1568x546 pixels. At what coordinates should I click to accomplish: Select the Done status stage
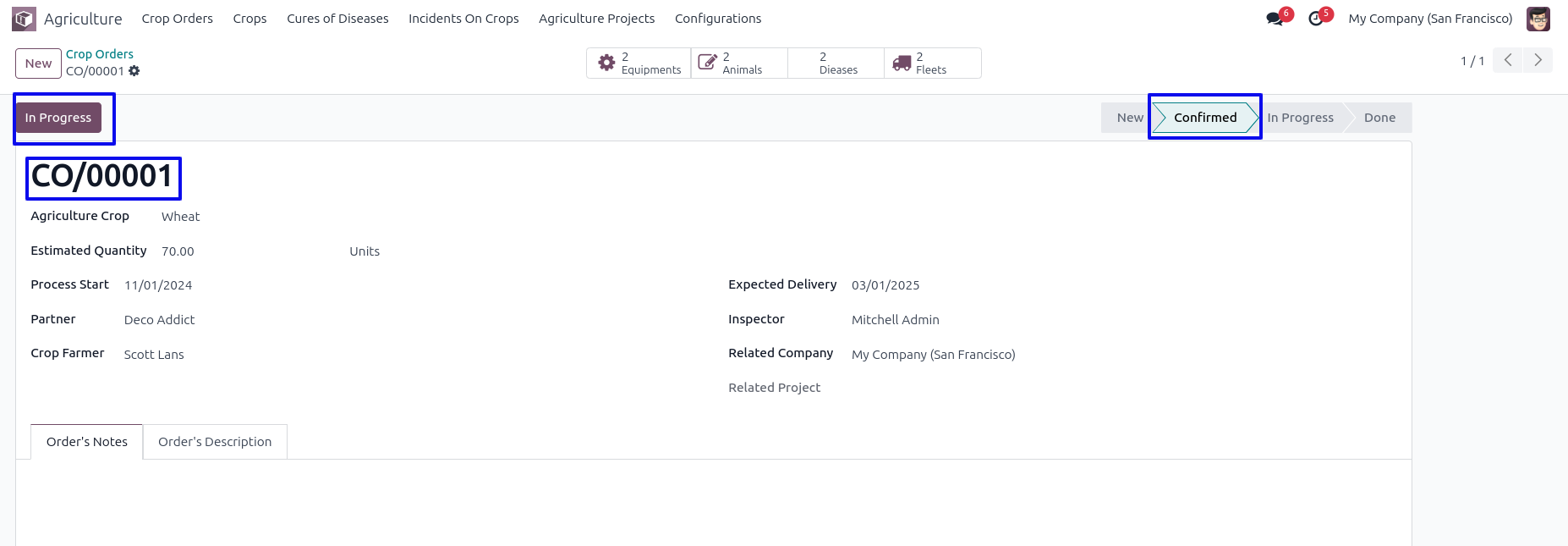pyautogui.click(x=1379, y=118)
